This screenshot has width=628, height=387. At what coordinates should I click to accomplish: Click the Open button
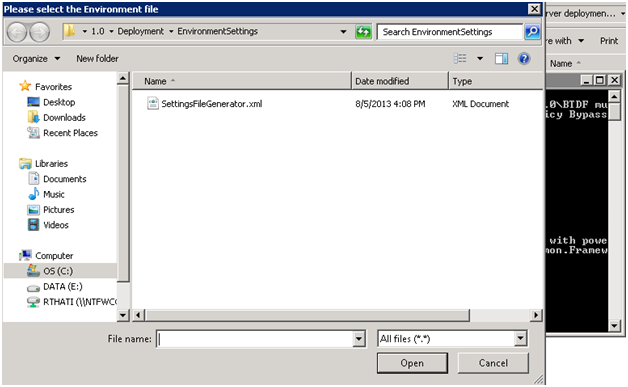[x=412, y=363]
